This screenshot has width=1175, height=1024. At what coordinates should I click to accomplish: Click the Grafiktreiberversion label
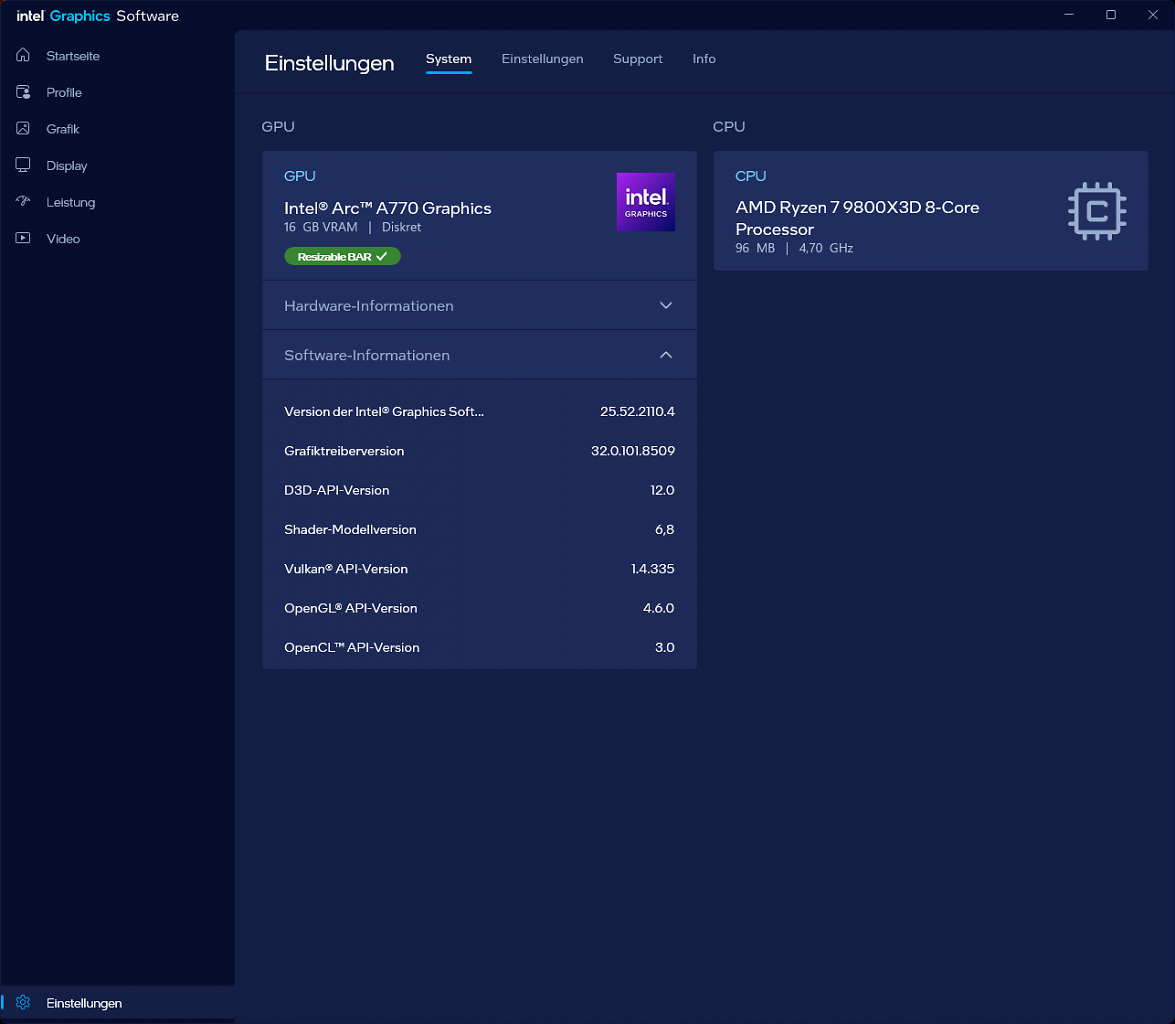tap(344, 451)
